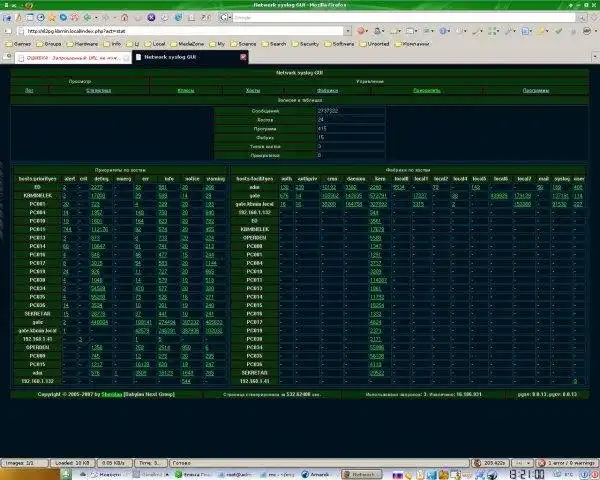Open the Science bookmarks folder

(243, 44)
